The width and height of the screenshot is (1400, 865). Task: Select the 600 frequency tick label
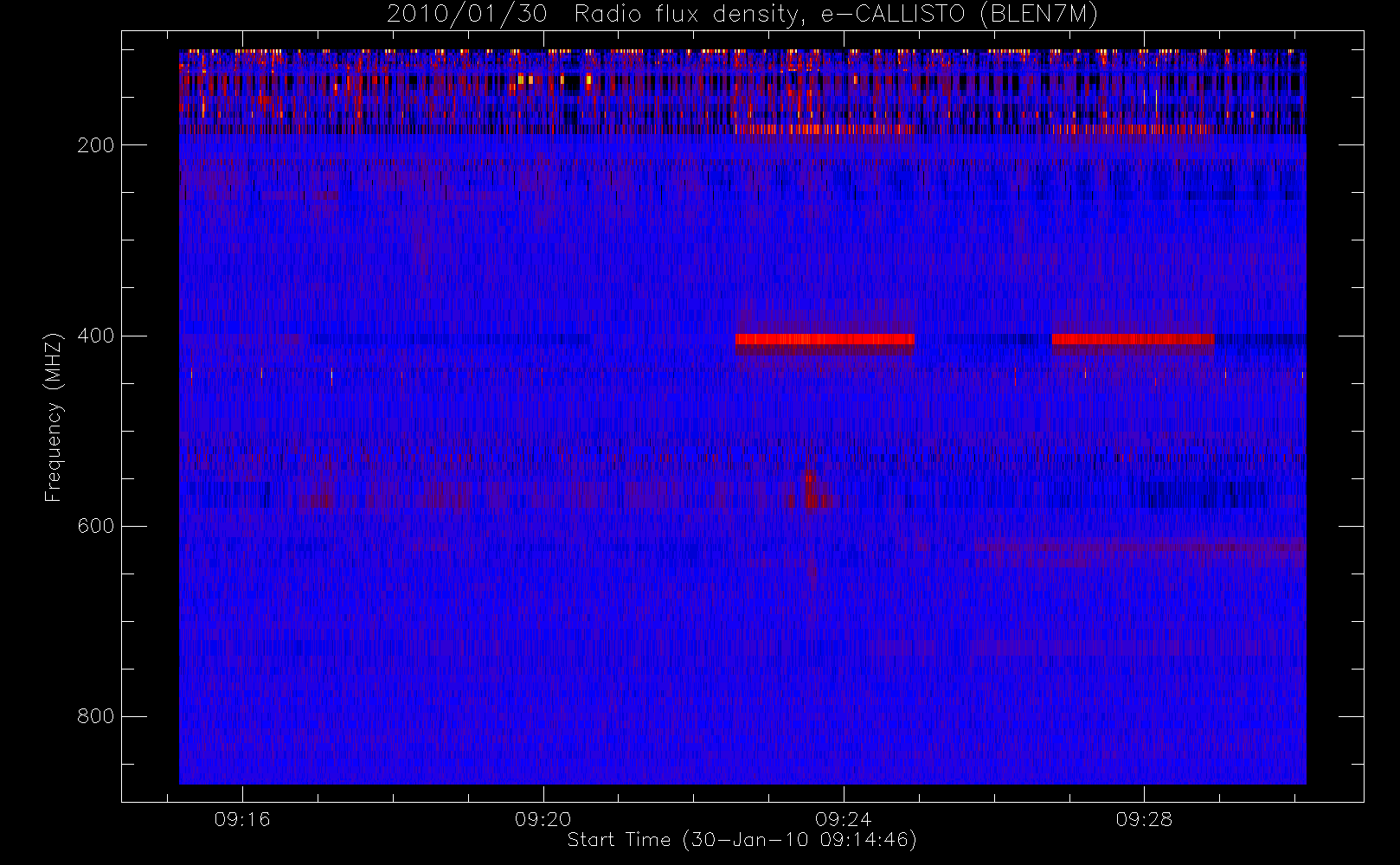[x=96, y=526]
